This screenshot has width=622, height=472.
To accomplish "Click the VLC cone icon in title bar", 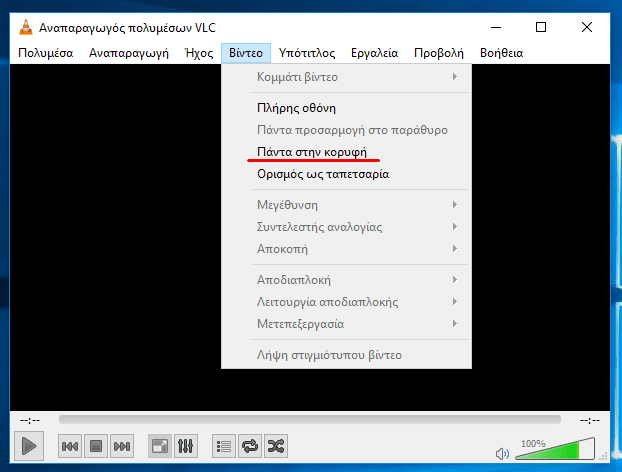I will coord(26,27).
